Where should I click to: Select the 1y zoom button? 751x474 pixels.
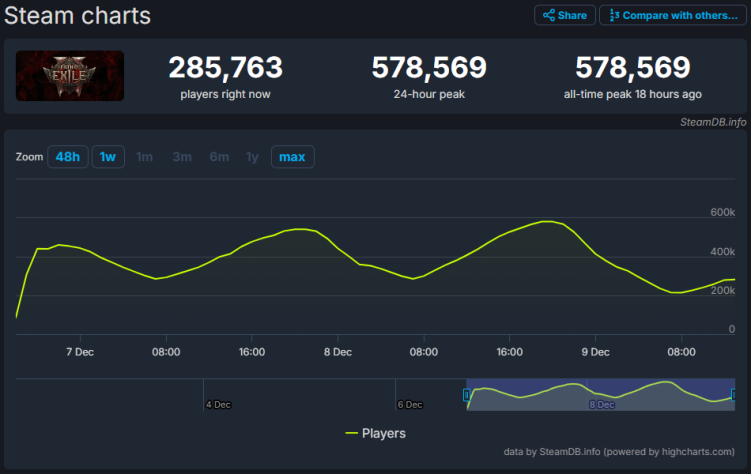click(252, 157)
